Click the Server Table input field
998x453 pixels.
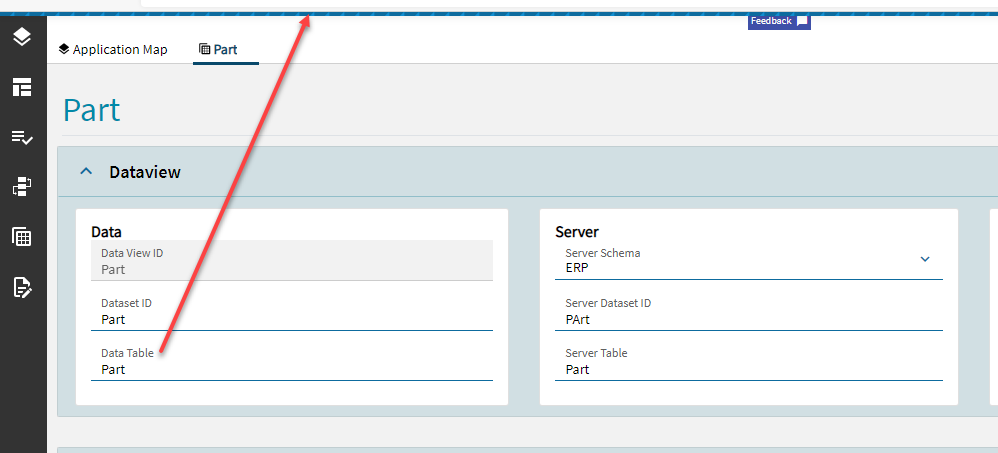[748, 361]
